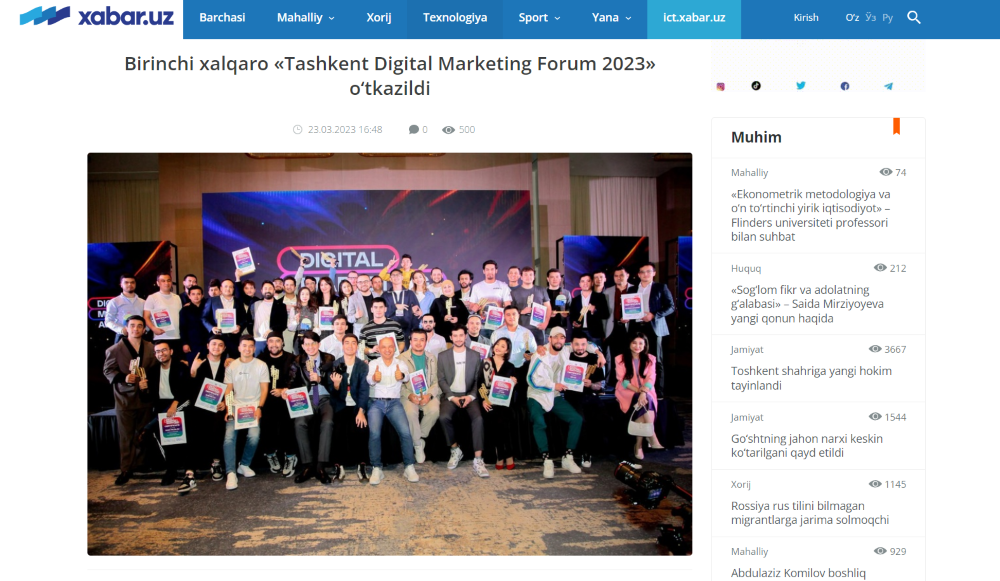Go to the ict.xabar.uz tab
Viewport: 1000px width, 581px height.
694,18
